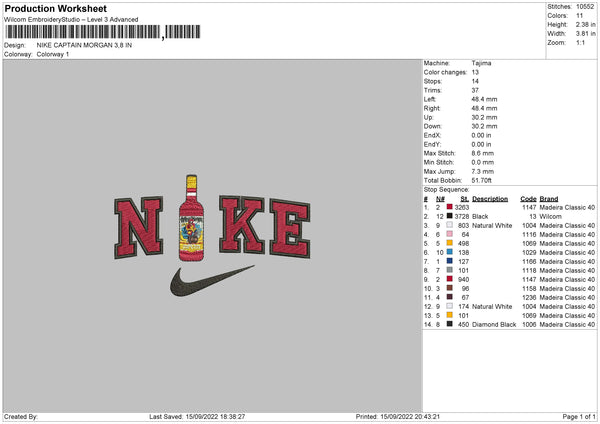Select the Width value 3.81 in
This screenshot has height=424, width=600.
point(585,34)
